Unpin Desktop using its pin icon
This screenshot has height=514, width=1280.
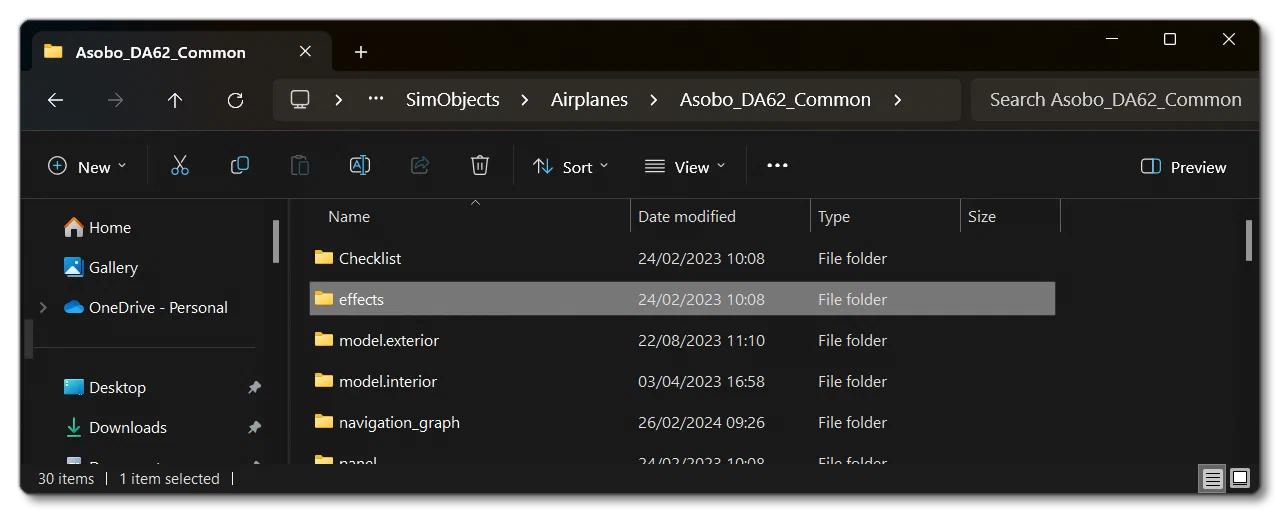254,387
